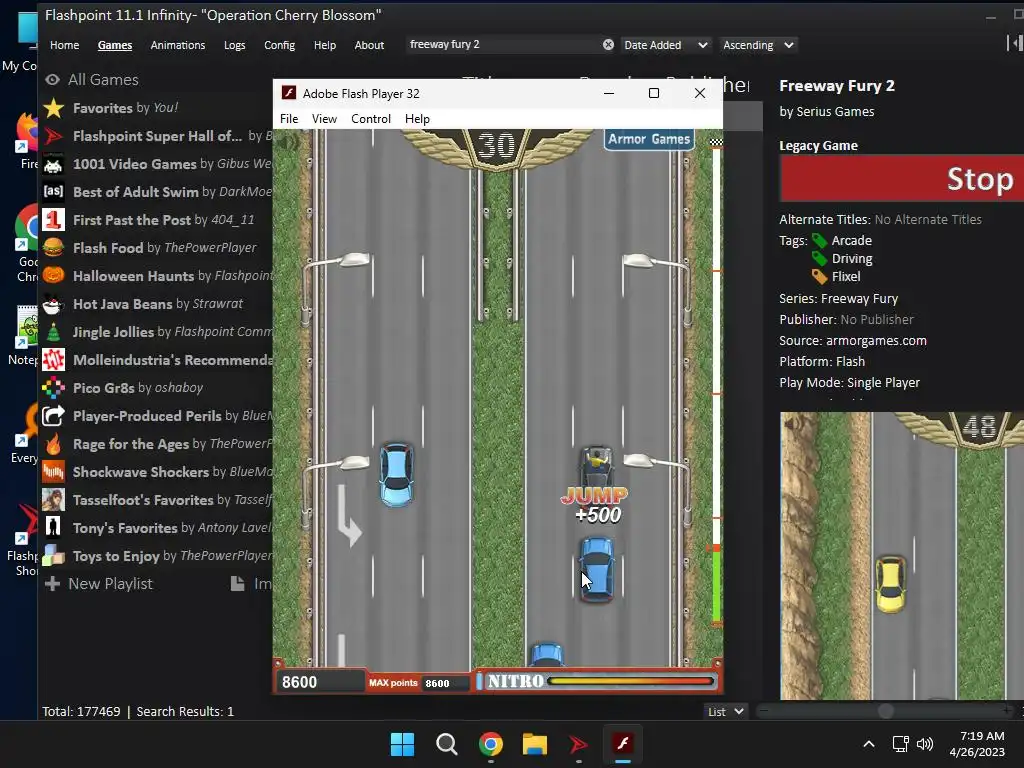
Task: Click the Serius Games developer link
Action: 835,112
